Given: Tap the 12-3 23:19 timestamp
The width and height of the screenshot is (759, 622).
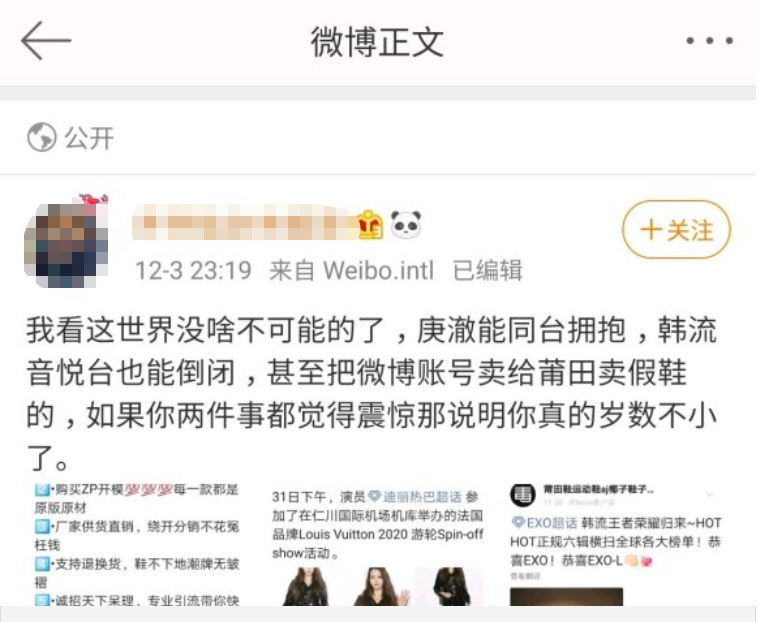Looking at the screenshot, I should click(x=193, y=270).
